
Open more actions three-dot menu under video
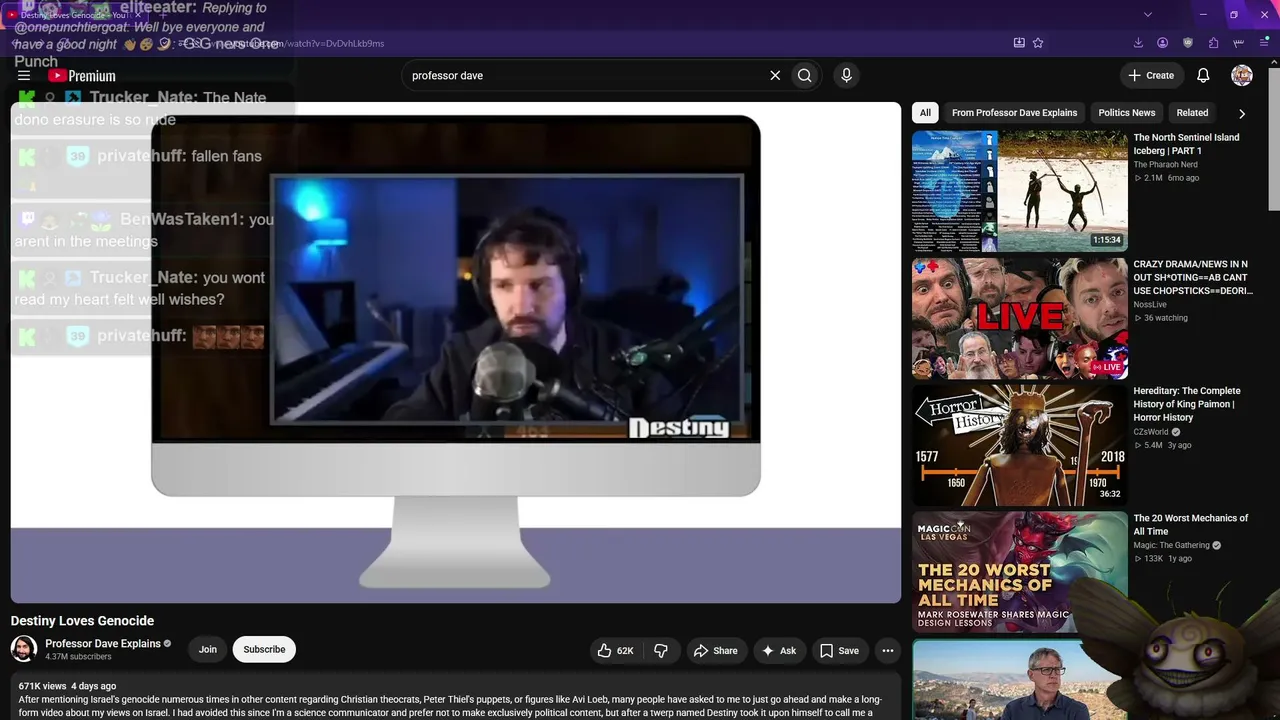coord(887,650)
